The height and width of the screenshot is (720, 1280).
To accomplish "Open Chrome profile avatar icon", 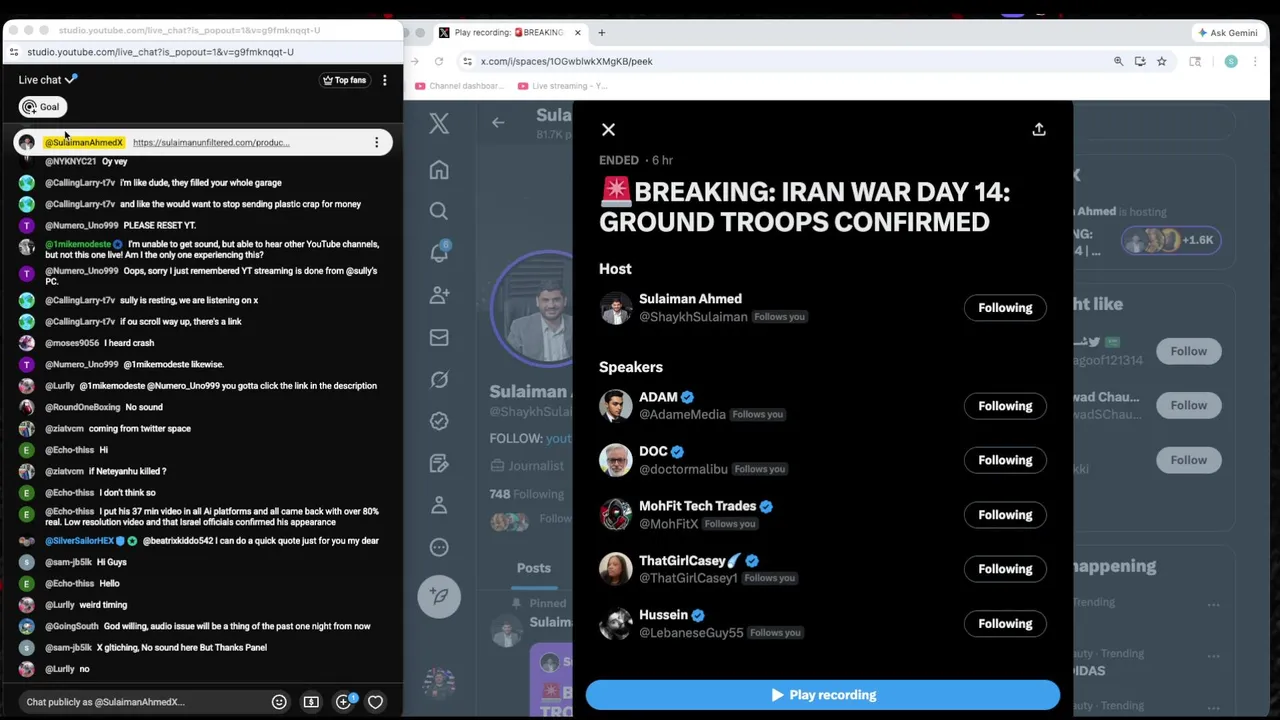I will [x=1231, y=61].
